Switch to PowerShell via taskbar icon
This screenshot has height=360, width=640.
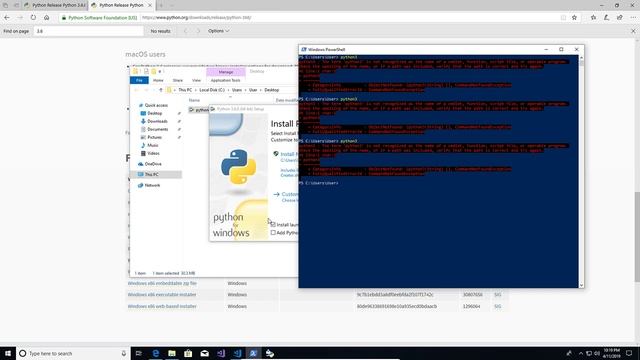tap(253, 353)
